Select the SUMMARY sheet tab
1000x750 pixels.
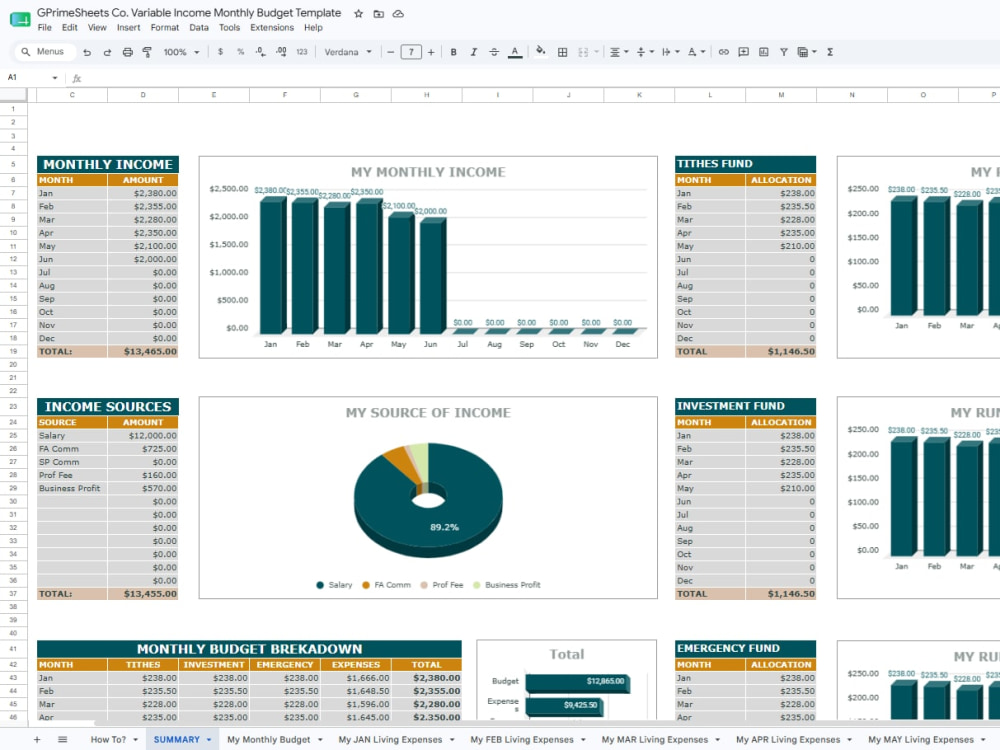(177, 739)
